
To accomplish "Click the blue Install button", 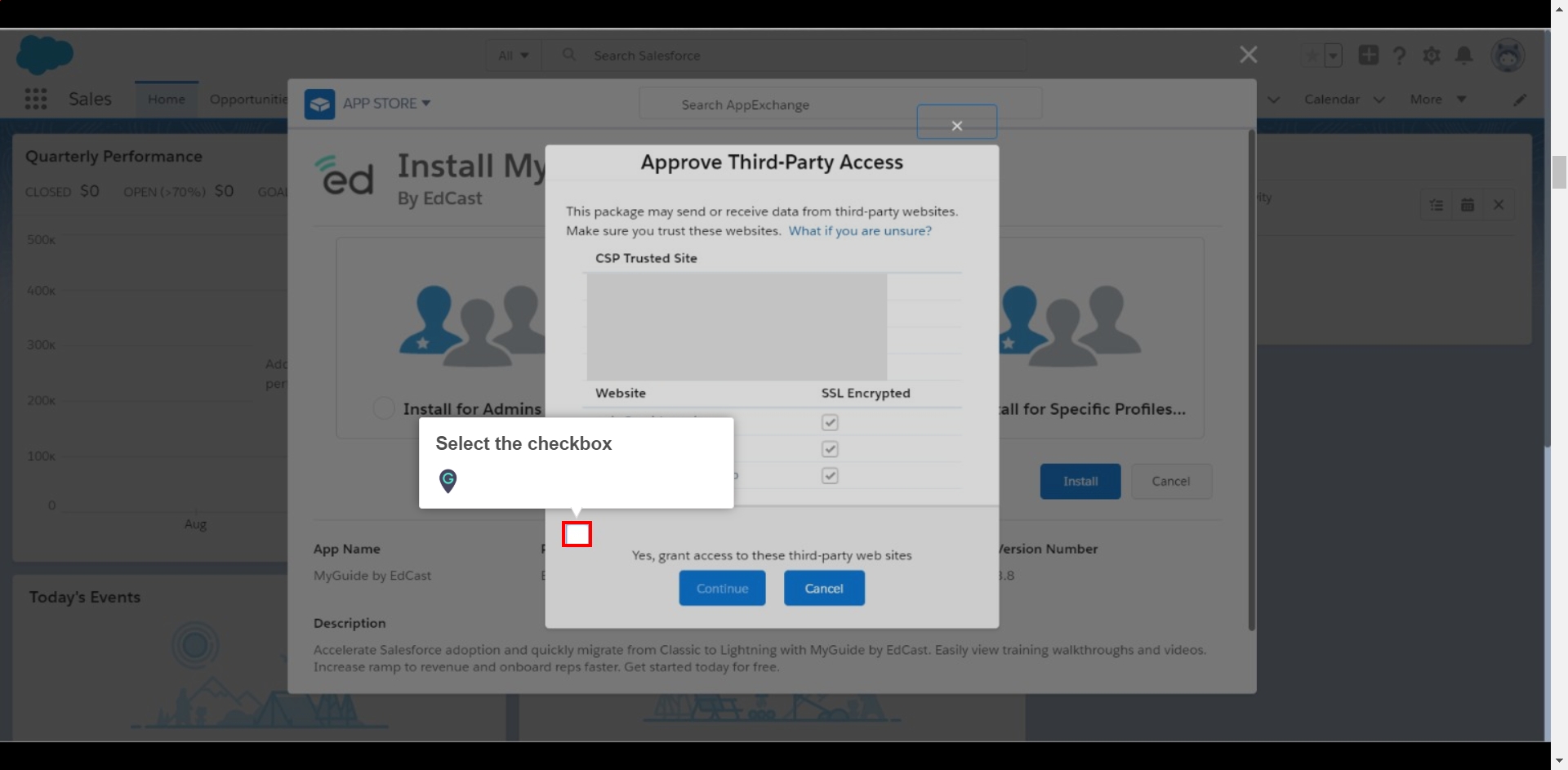I will 1080,481.
